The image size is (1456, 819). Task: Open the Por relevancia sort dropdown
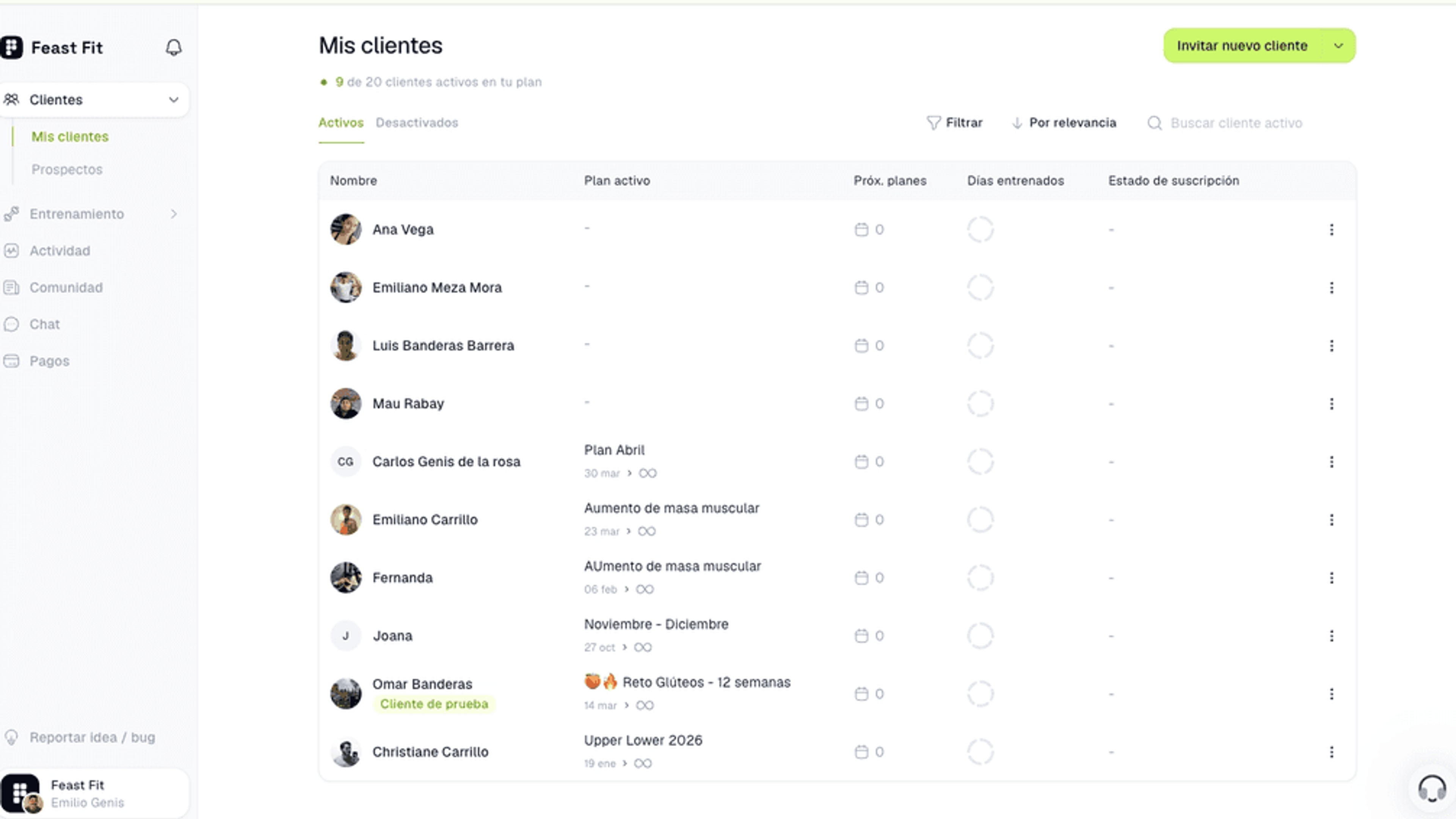pyautogui.click(x=1064, y=122)
